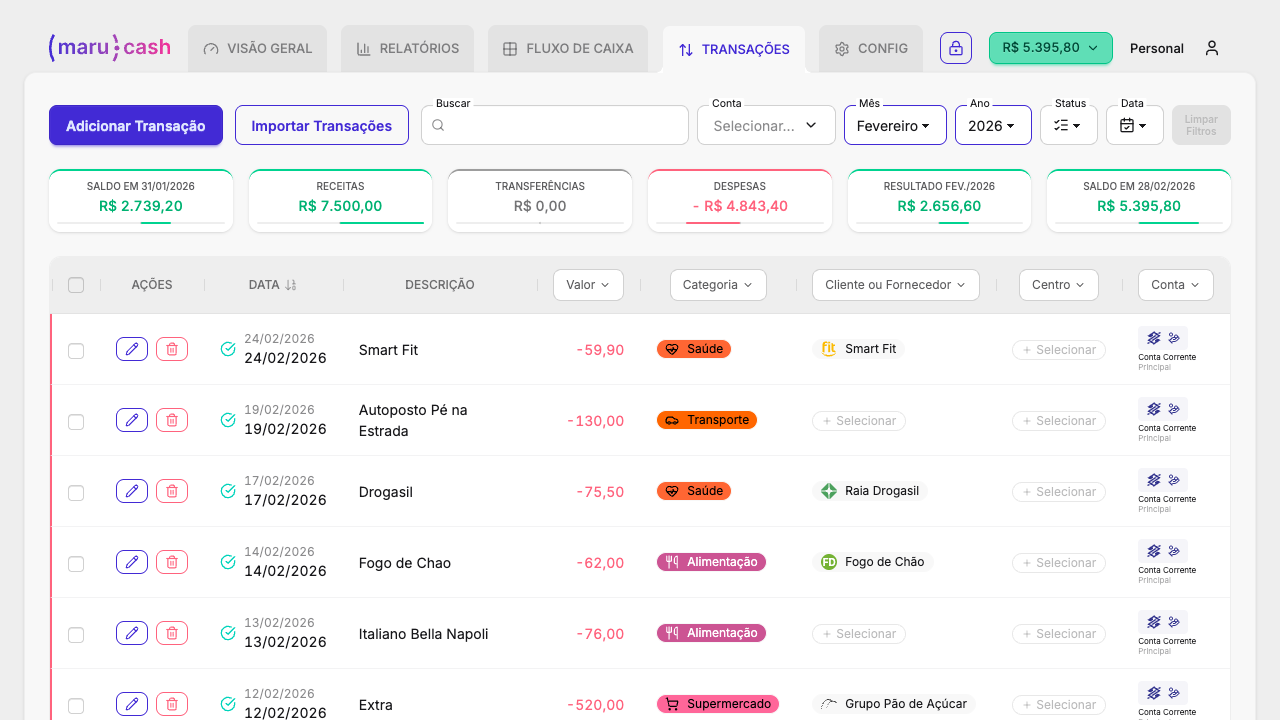This screenshot has width=1280, height=720.
Task: Click the Importar Transações button
Action: [321, 125]
